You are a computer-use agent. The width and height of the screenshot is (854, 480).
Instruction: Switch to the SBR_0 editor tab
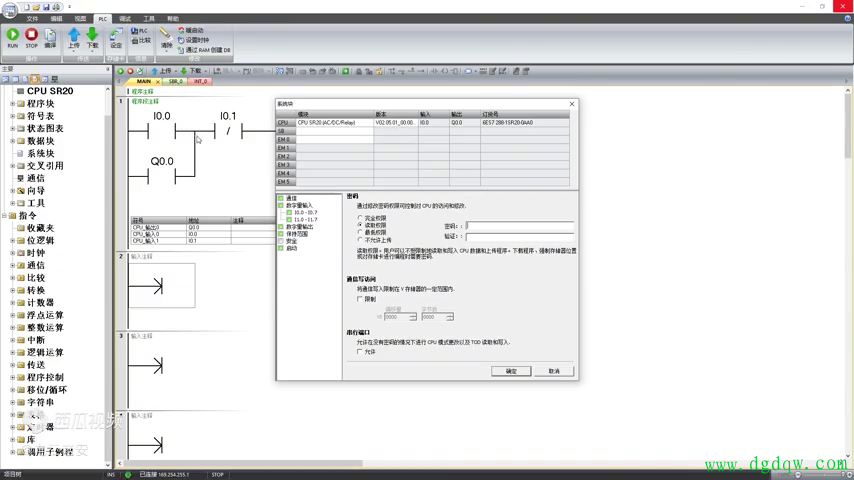point(176,81)
